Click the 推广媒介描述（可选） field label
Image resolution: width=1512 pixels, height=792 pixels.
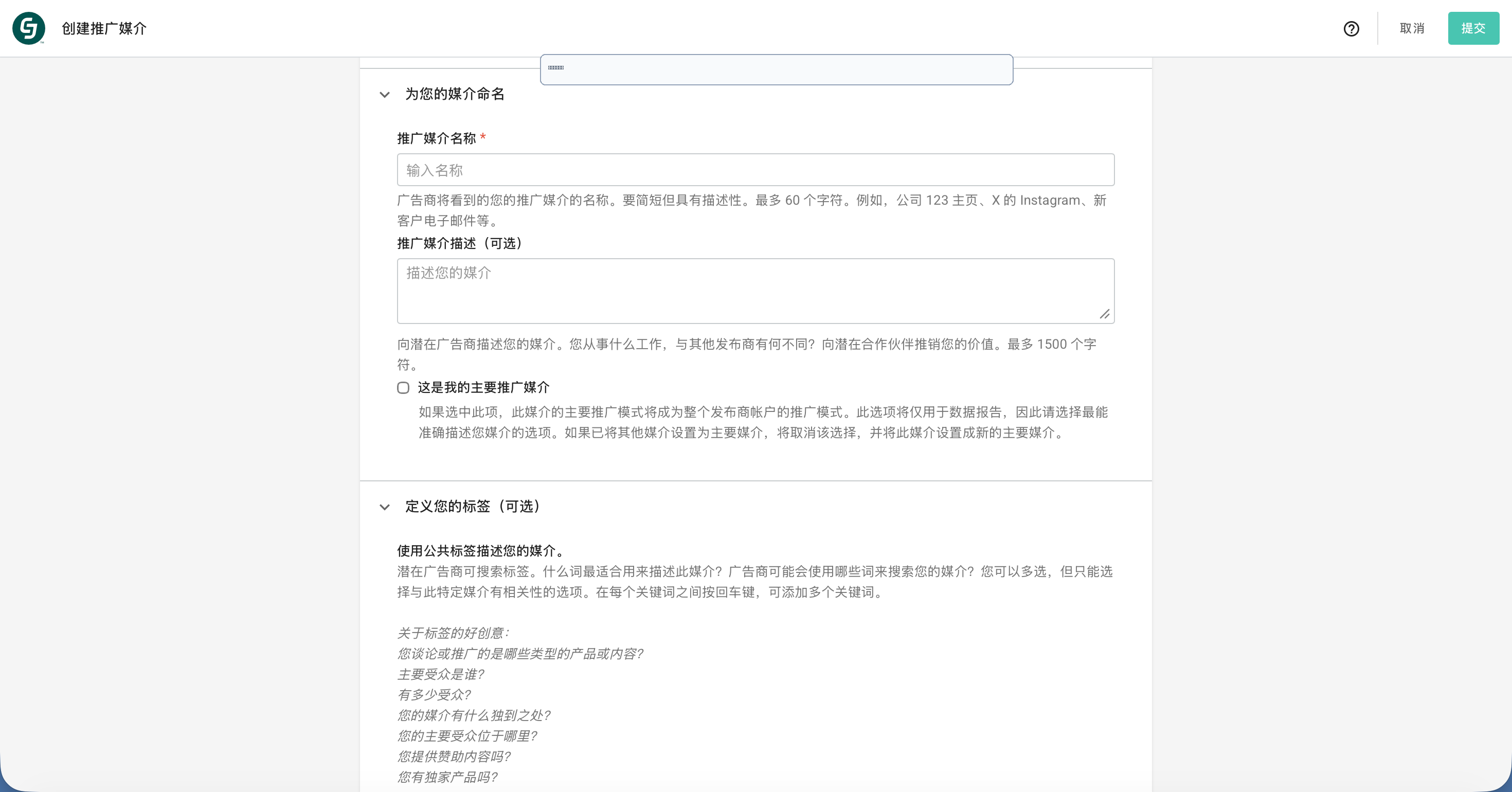(460, 243)
